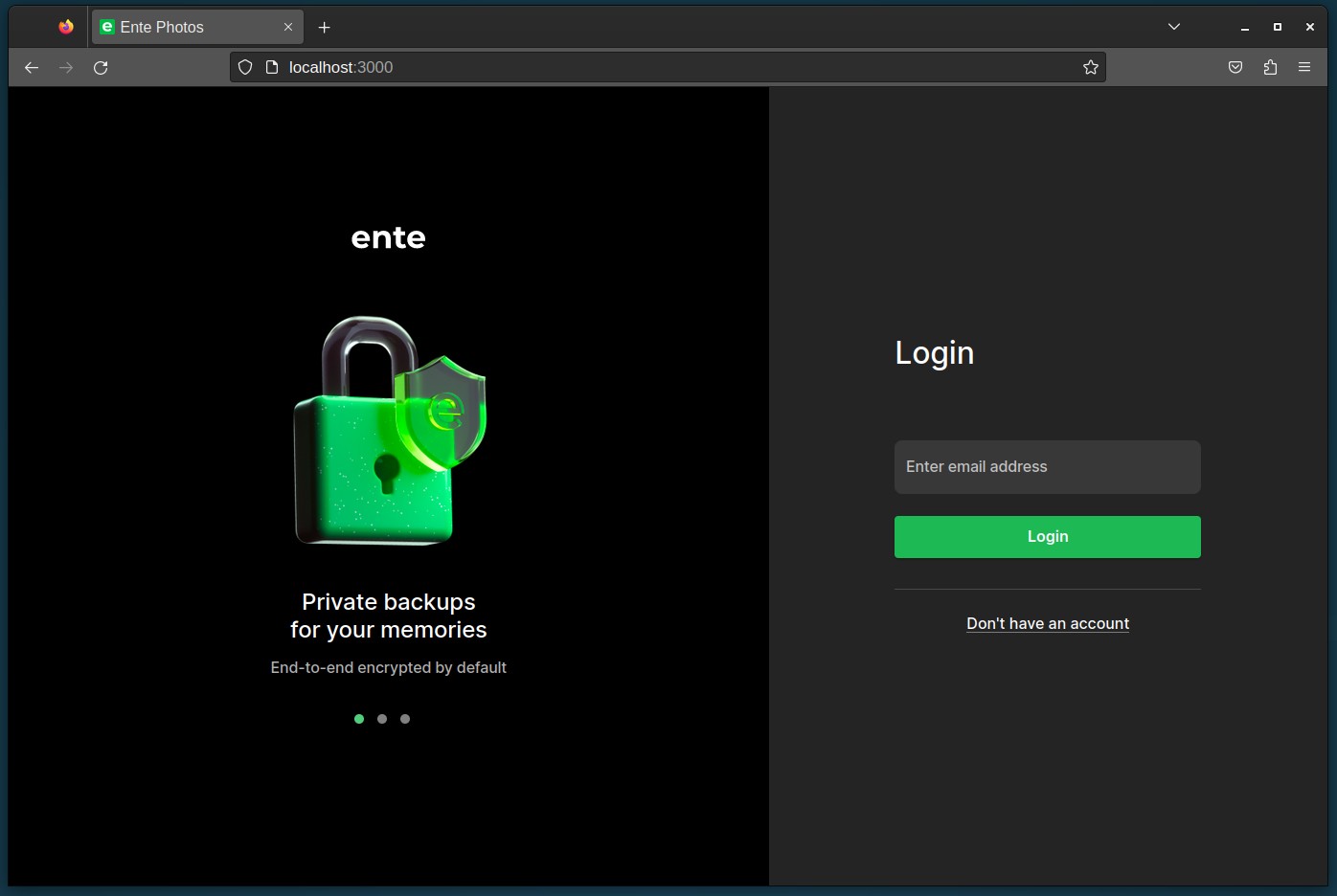Image resolution: width=1337 pixels, height=896 pixels.
Task: Bookmark this page with the star
Action: [x=1090, y=67]
